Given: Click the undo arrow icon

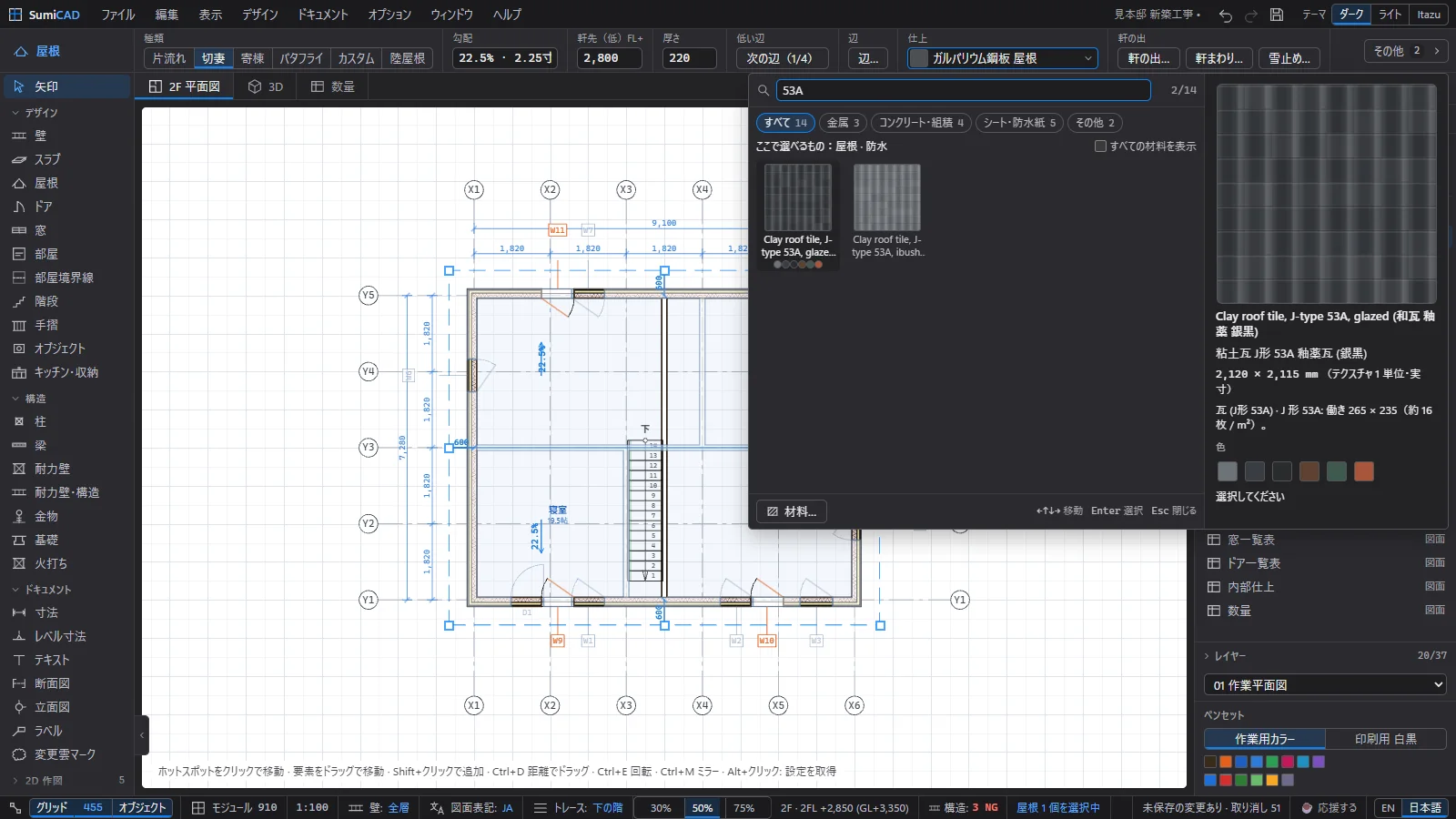Looking at the screenshot, I should (1226, 15).
